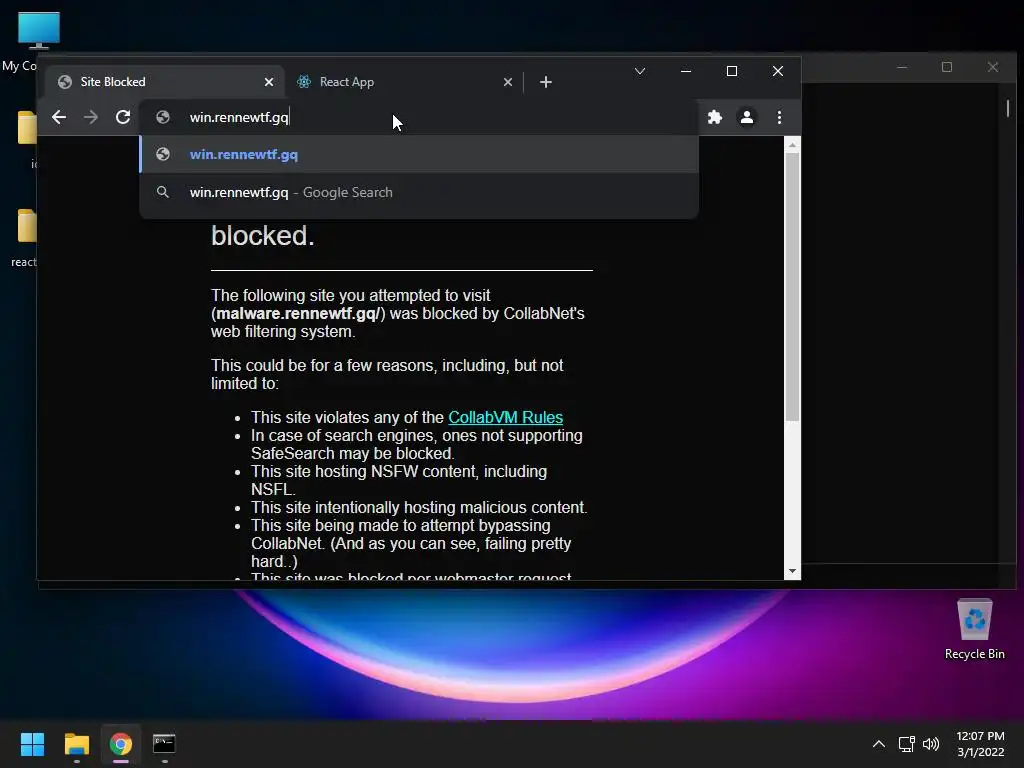Select the Site Blocked tab
1024x768 pixels.
pos(165,82)
